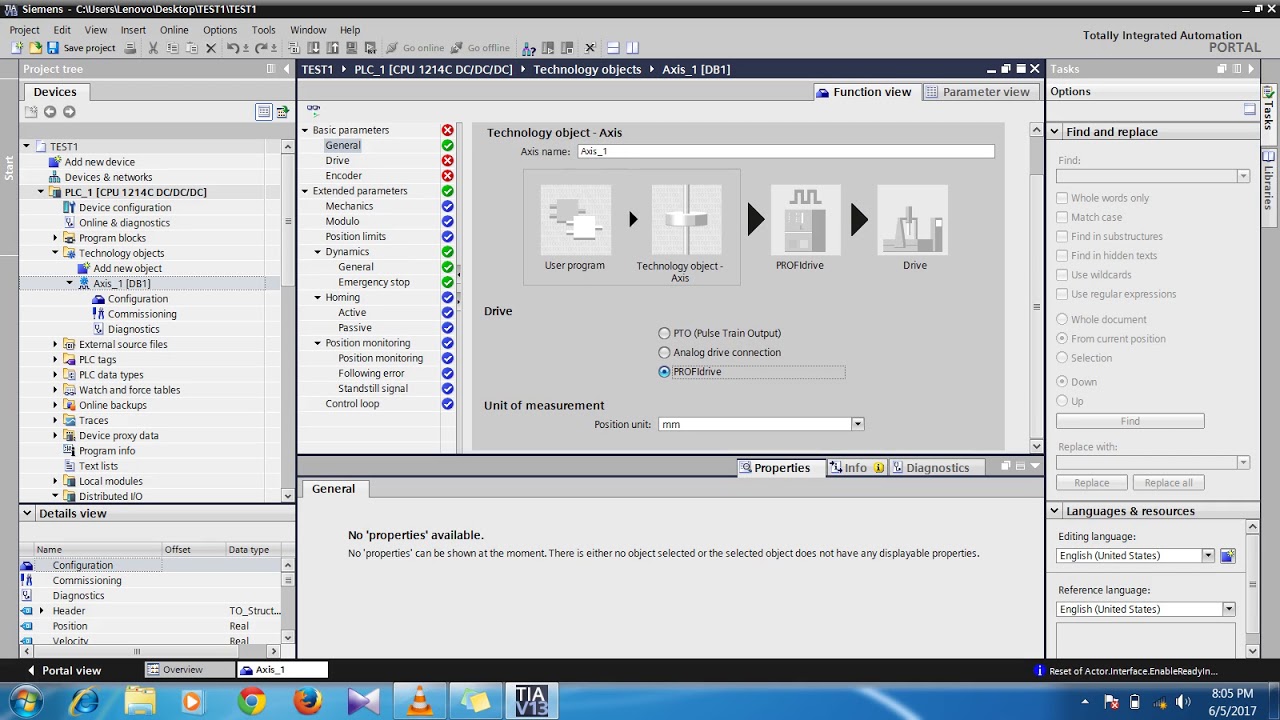Open the Options menu

[x=220, y=30]
